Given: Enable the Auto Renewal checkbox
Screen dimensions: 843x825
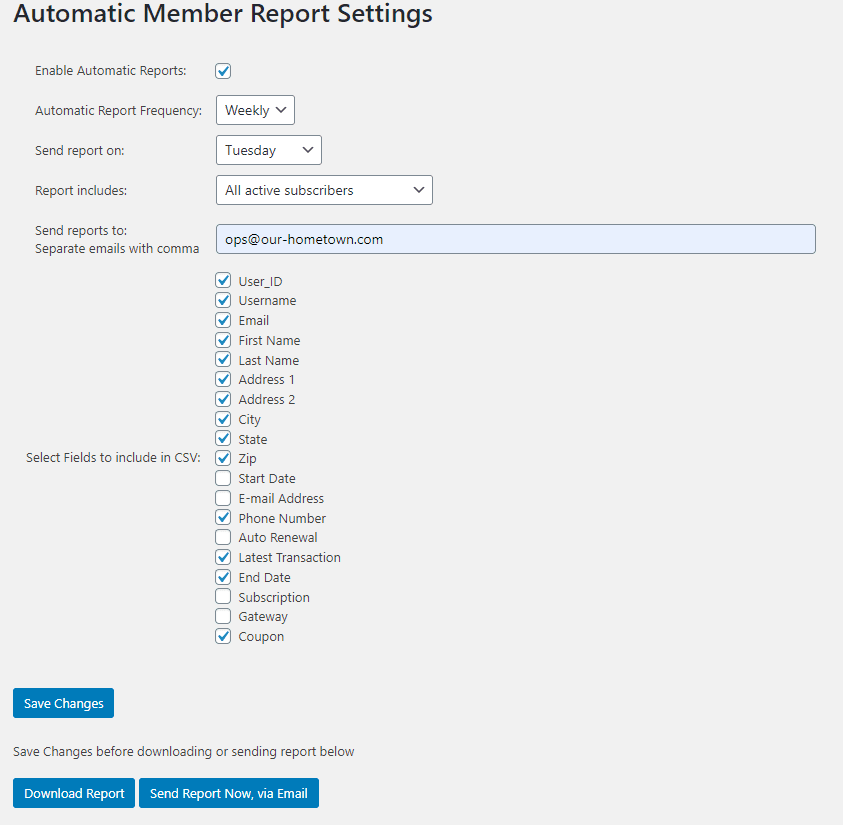Looking at the screenshot, I should 223,537.
